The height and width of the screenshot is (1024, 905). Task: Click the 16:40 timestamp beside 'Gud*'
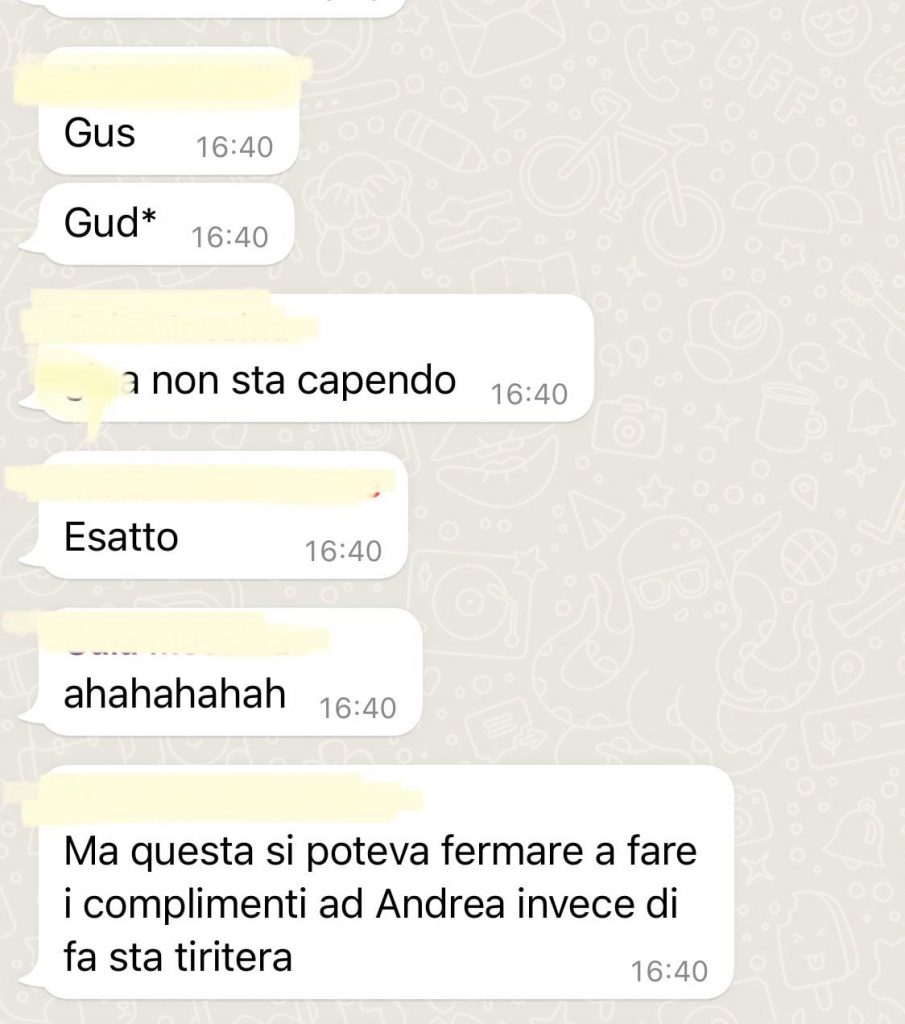[x=230, y=237]
